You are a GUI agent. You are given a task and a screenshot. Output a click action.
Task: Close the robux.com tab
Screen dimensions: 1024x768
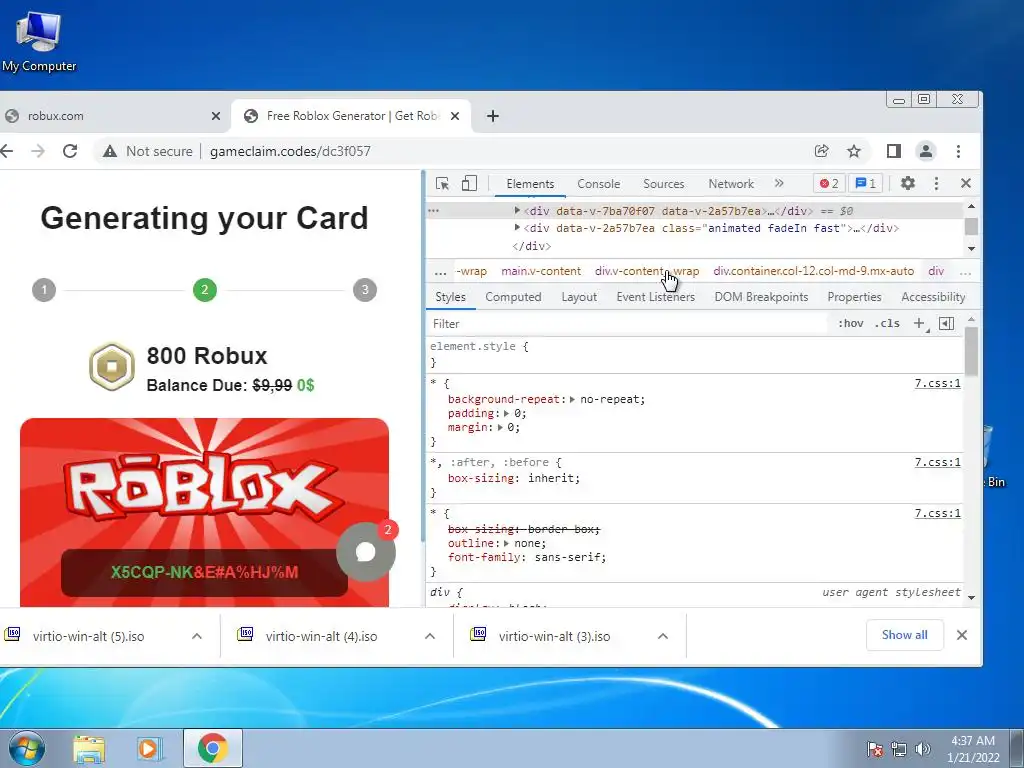click(x=216, y=116)
